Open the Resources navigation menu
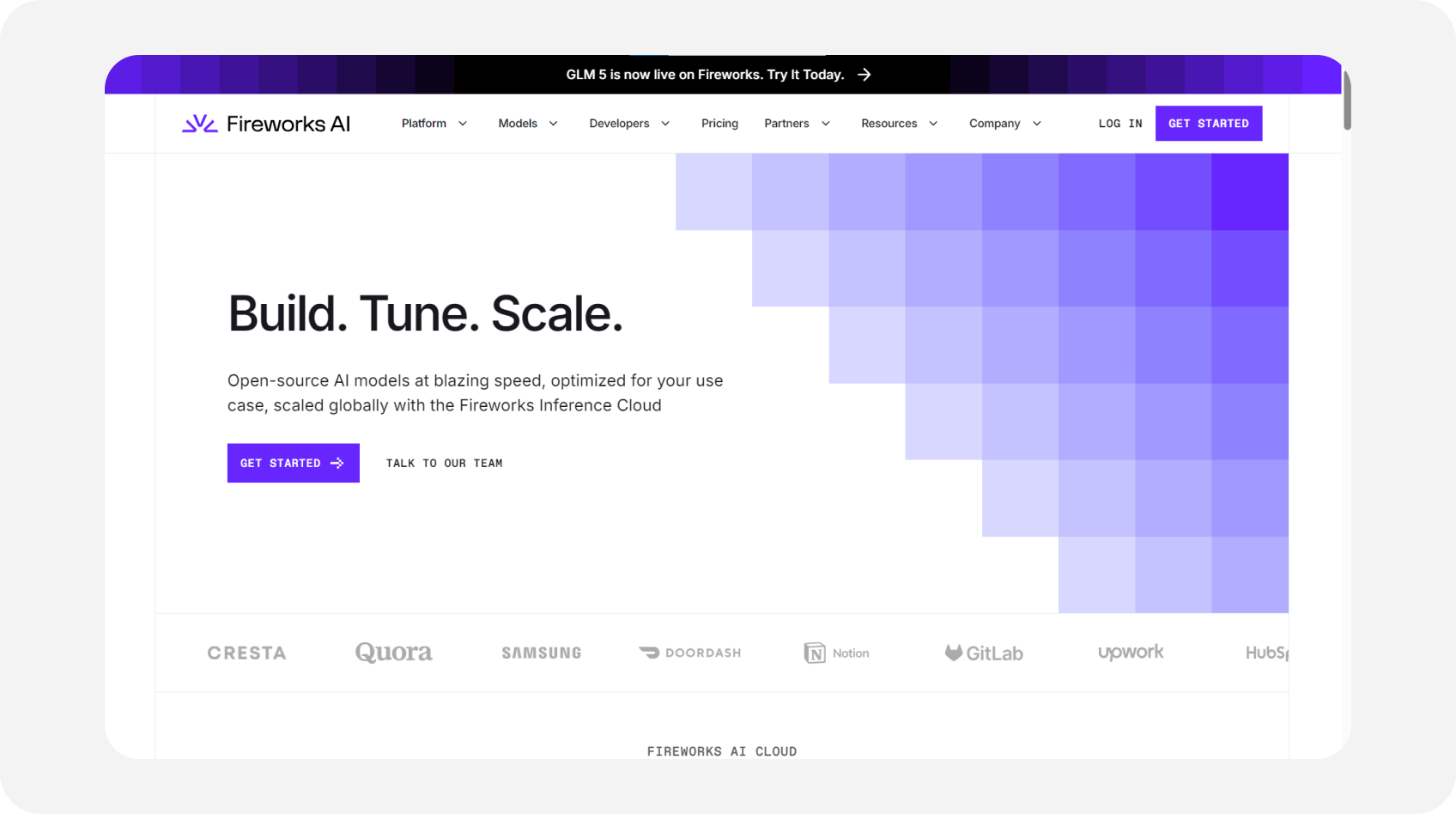Screen dimensions: 1456x814 tap(900, 124)
